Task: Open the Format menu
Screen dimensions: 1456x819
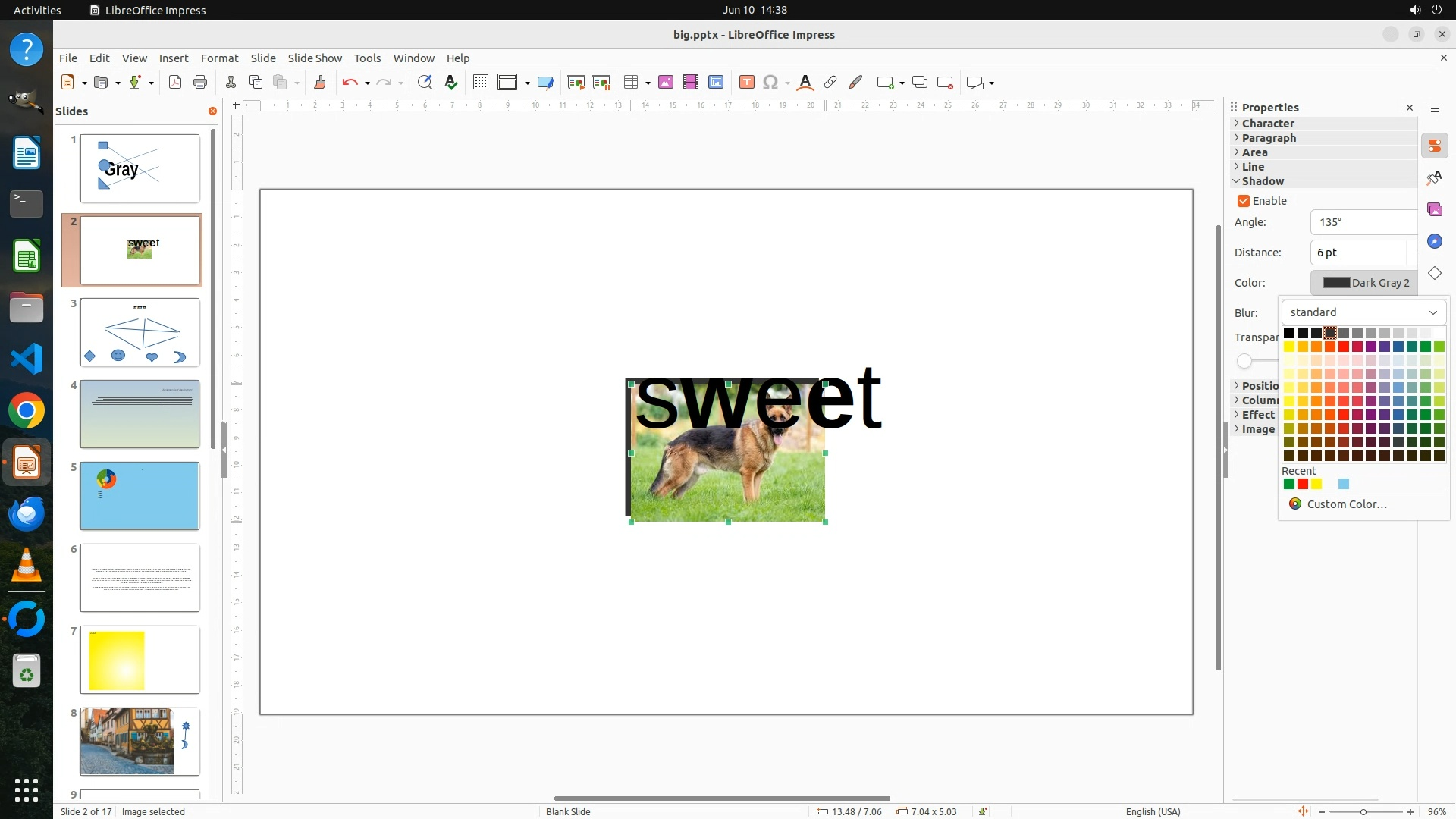Action: coord(219,58)
